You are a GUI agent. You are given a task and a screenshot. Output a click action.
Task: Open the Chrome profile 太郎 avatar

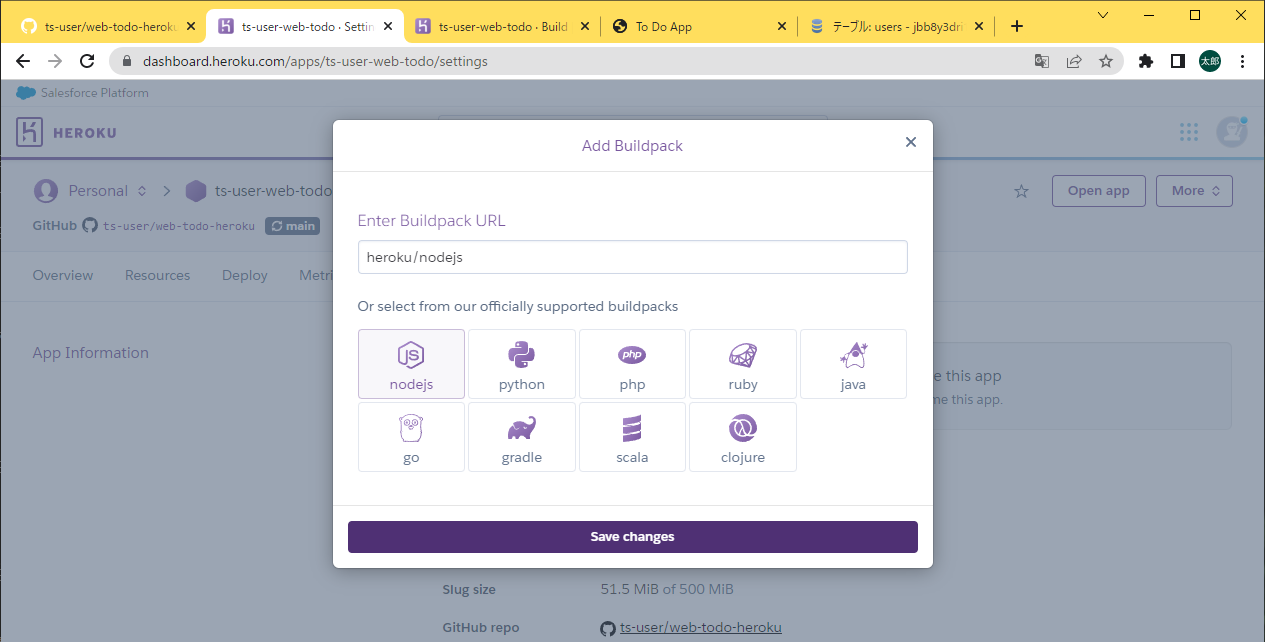pyautogui.click(x=1210, y=61)
